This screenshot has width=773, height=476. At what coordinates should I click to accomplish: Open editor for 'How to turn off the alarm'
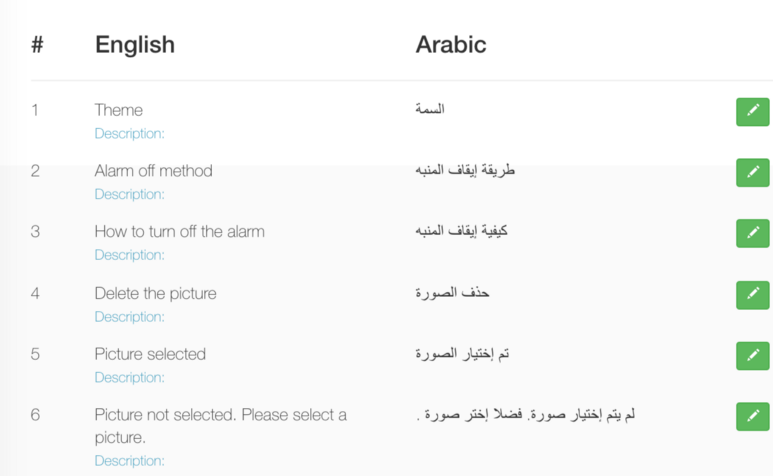[752, 233]
